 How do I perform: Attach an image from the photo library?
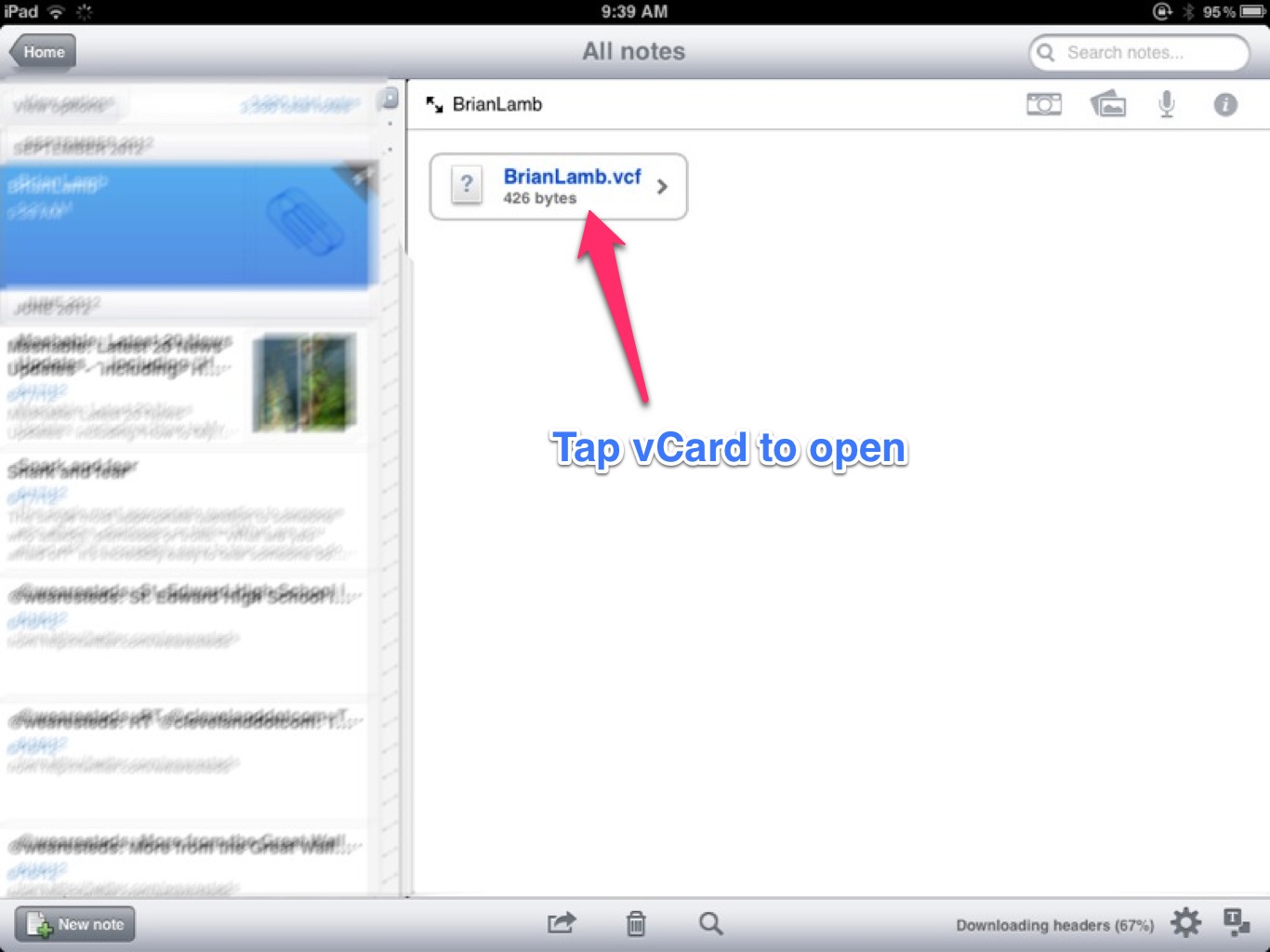click(x=1106, y=104)
